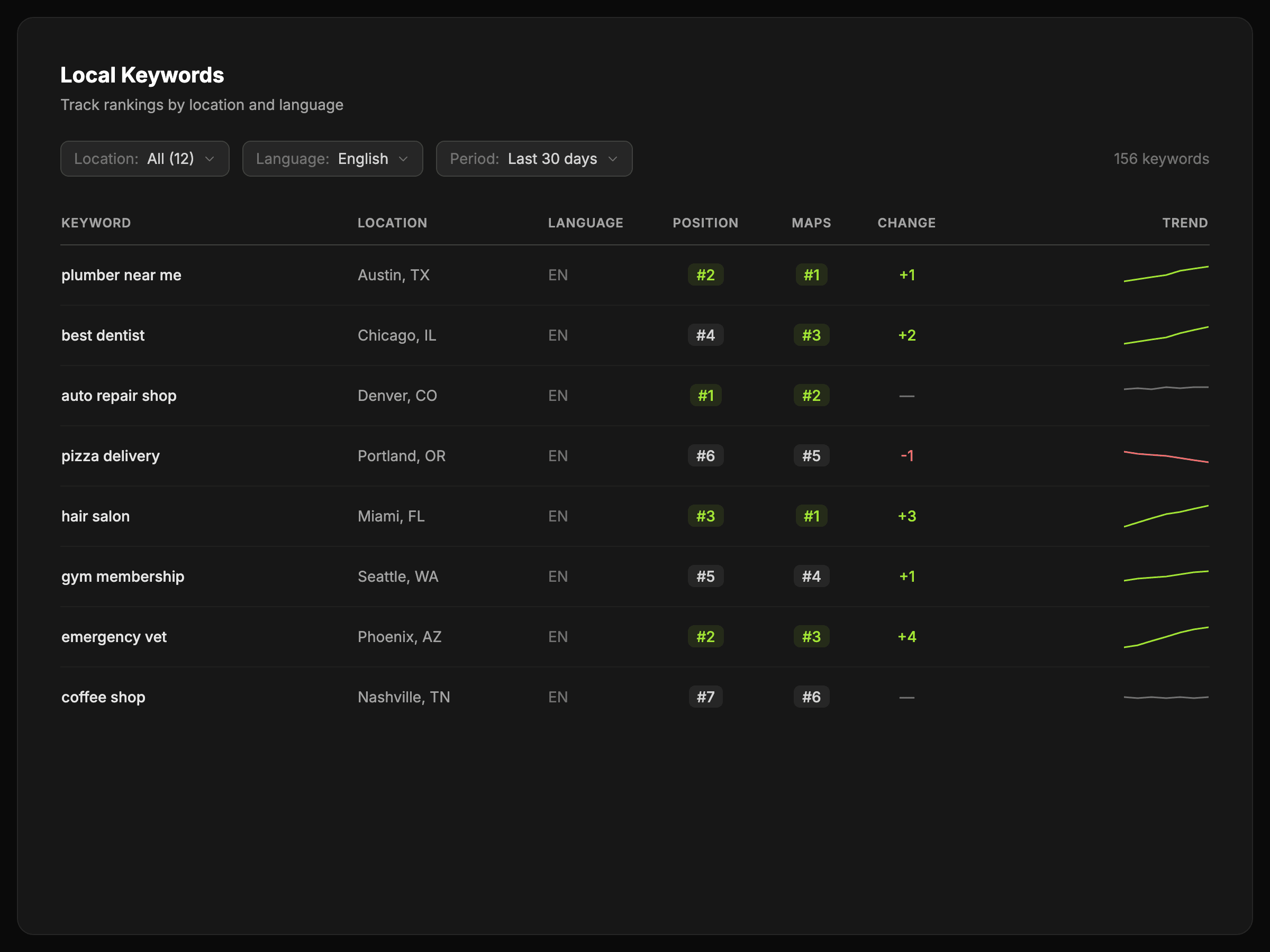Select the gym membership keyword row
This screenshot has width=1270, height=952.
click(x=123, y=576)
